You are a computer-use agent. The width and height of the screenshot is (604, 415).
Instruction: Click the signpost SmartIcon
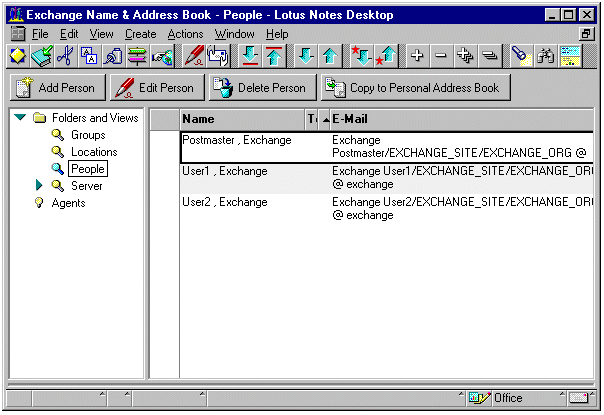(137, 56)
